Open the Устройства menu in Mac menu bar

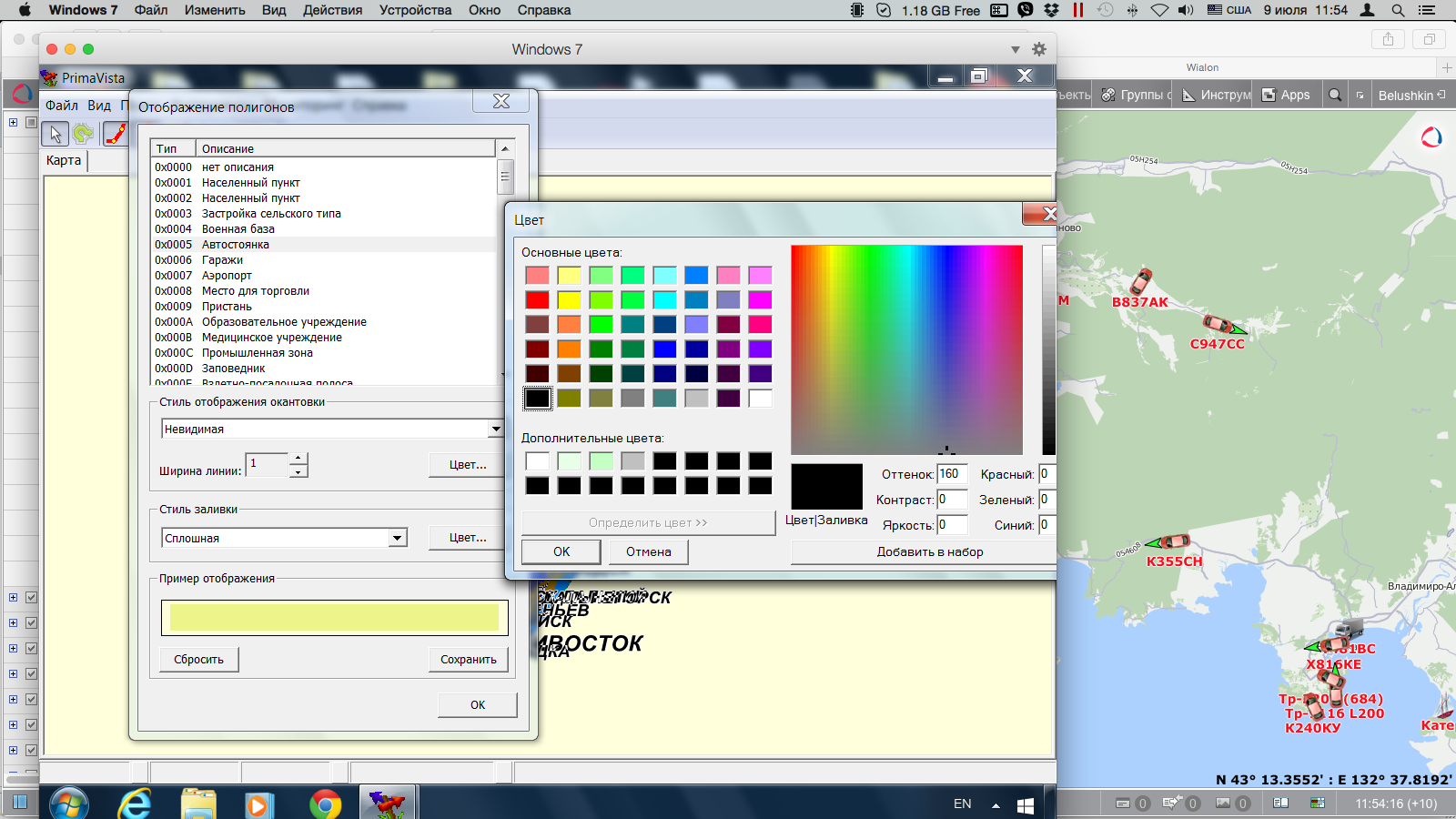[x=415, y=10]
